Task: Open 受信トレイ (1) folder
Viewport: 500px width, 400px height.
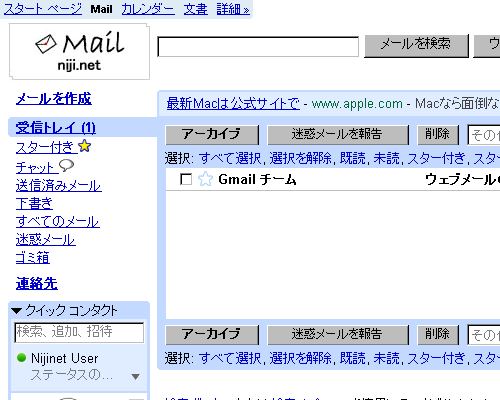Action: 56,127
